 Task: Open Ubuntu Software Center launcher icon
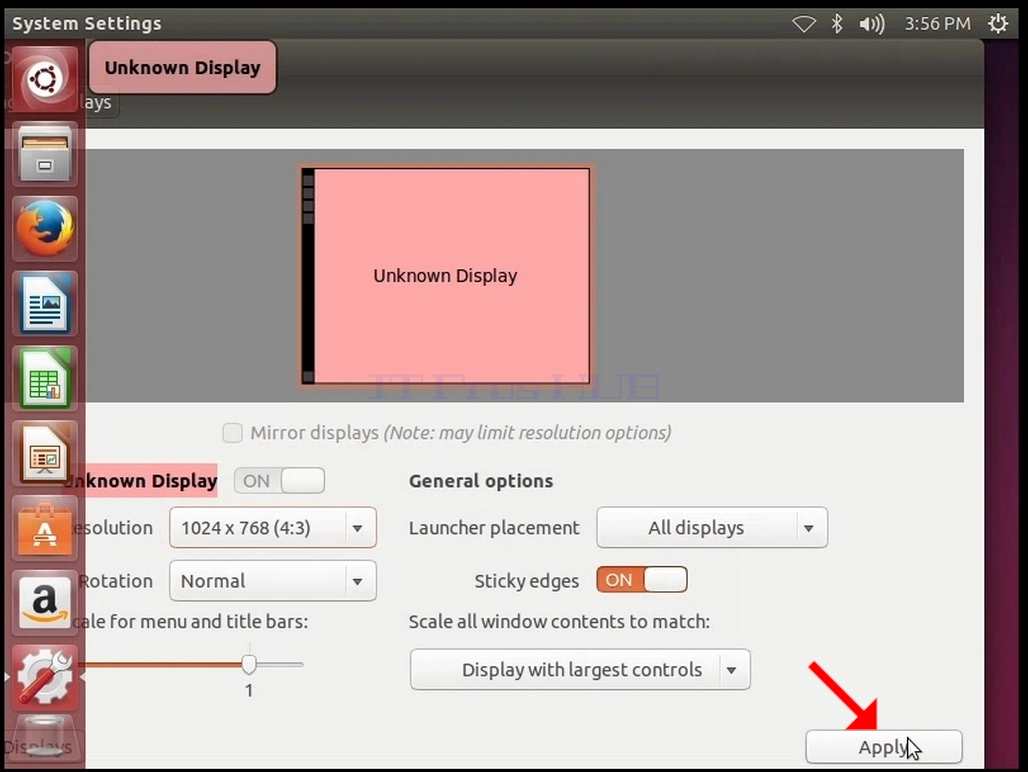click(x=45, y=528)
